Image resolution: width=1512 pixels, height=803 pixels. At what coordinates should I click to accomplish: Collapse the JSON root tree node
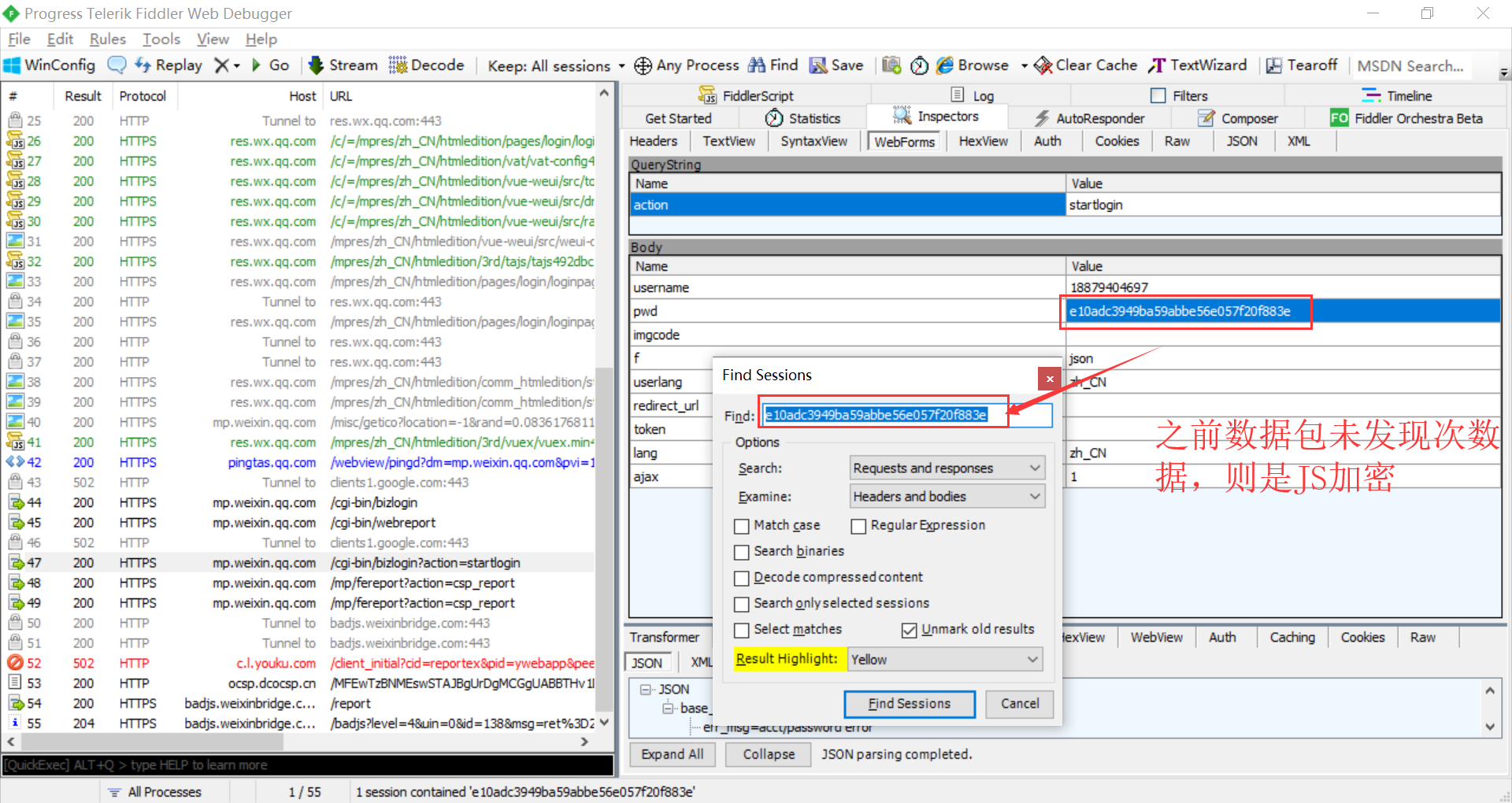click(x=646, y=690)
